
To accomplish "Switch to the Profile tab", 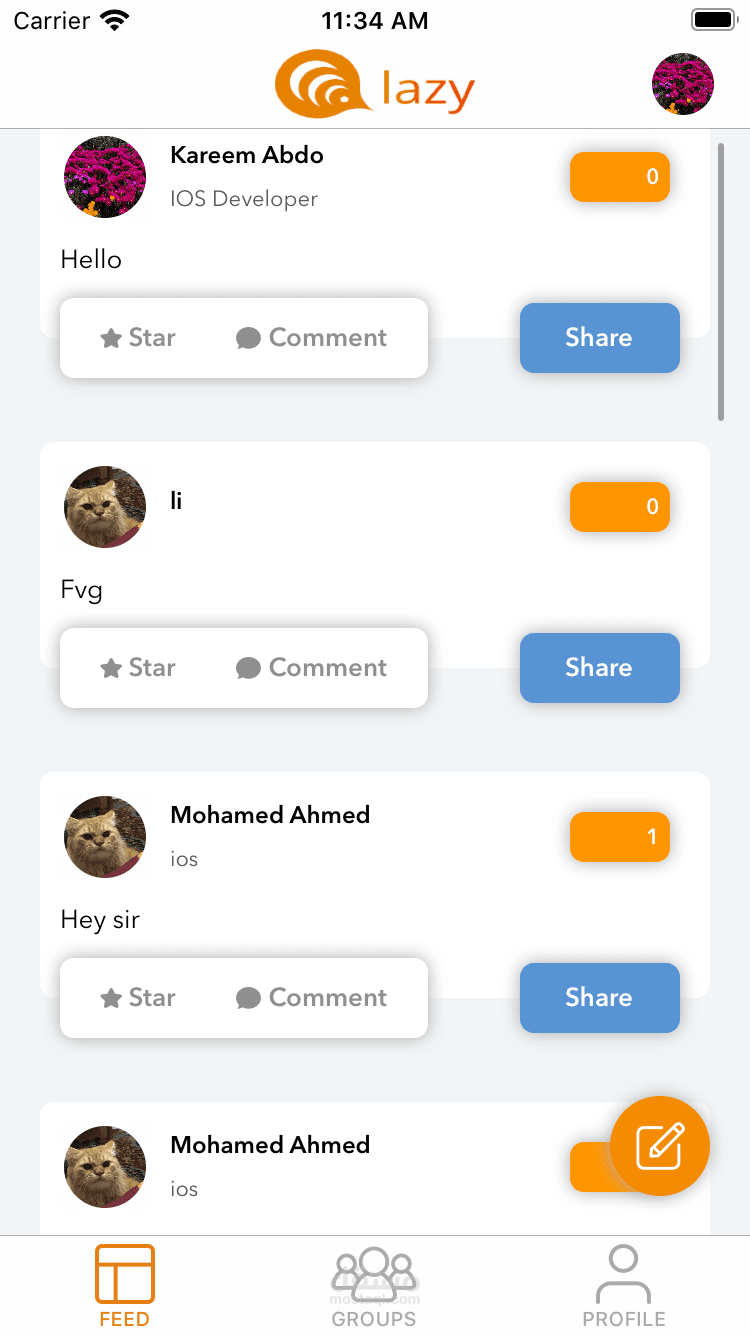I will 623,1285.
